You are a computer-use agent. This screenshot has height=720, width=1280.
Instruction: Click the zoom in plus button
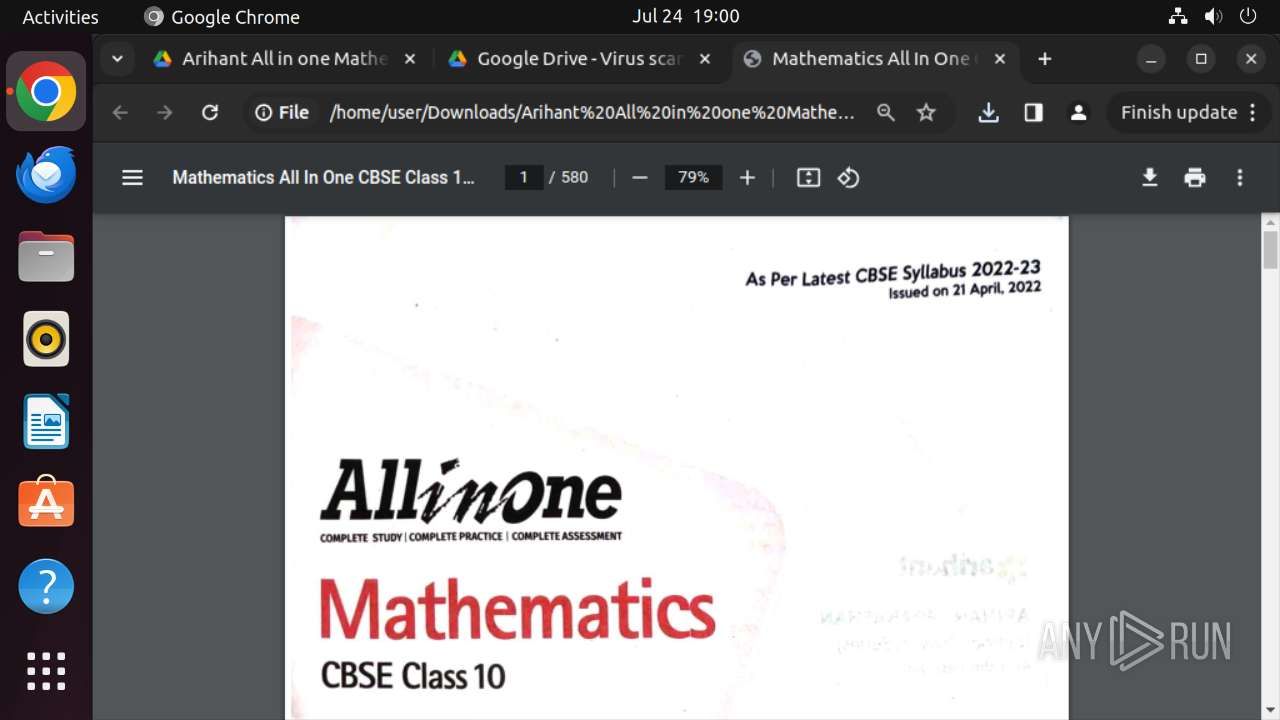coord(747,178)
